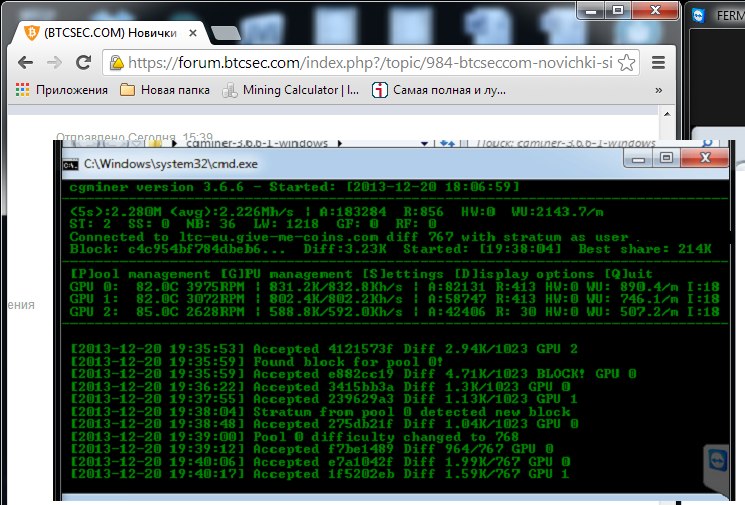Expand the cgminer-3.6.6-1-windows path arrow
Image resolution: width=745 pixels, height=505 pixels.
point(340,143)
